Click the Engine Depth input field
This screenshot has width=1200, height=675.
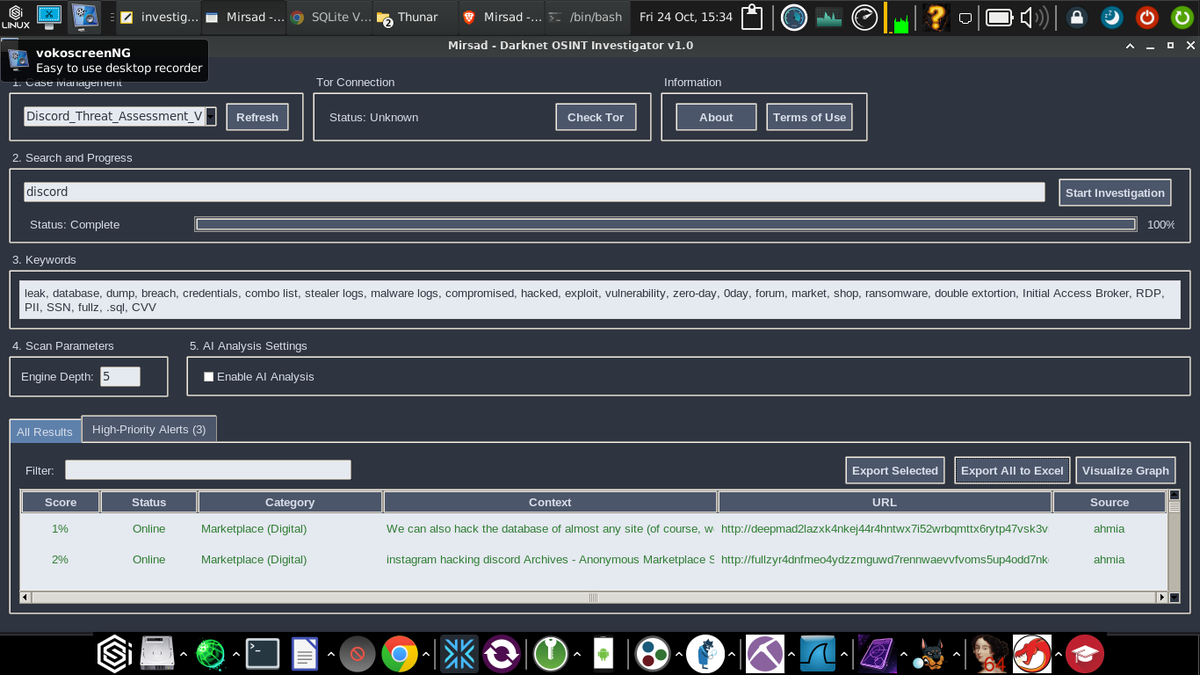tap(120, 376)
